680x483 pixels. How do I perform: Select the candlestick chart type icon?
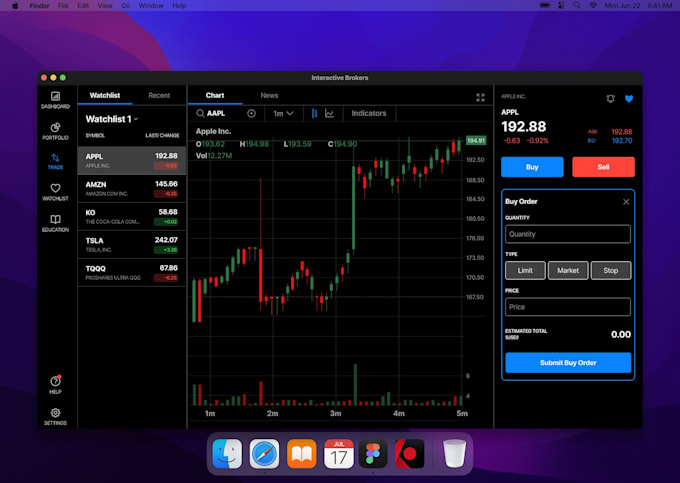coord(314,113)
